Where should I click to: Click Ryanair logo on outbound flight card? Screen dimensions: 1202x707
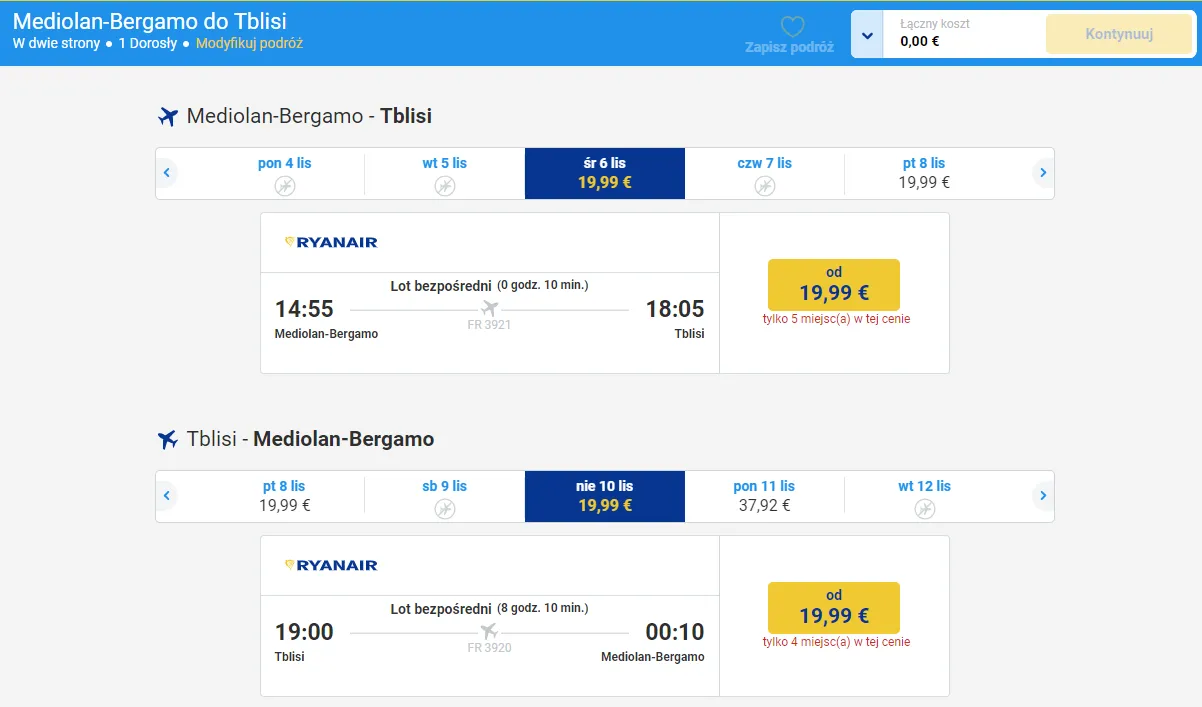[x=331, y=242]
